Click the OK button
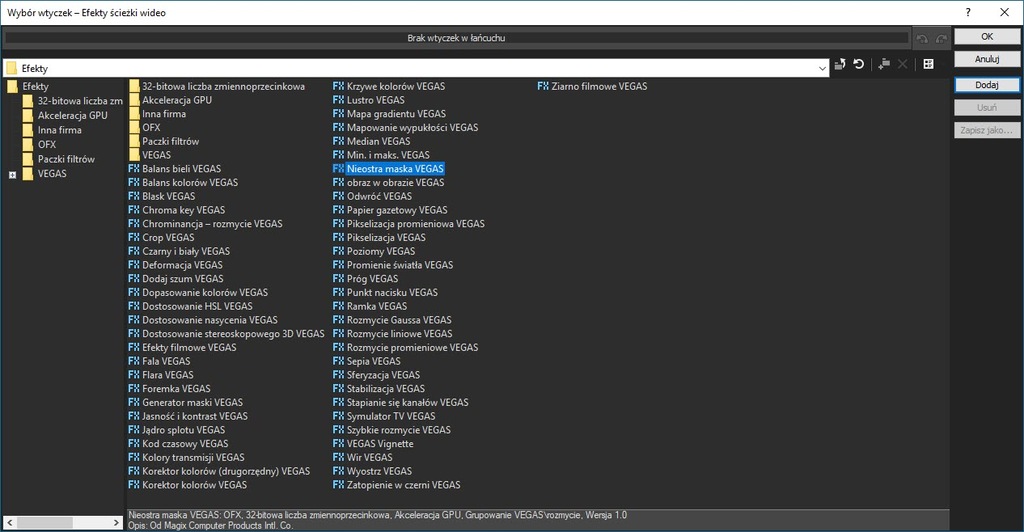Image resolution: width=1024 pixels, height=532 pixels. (x=987, y=37)
